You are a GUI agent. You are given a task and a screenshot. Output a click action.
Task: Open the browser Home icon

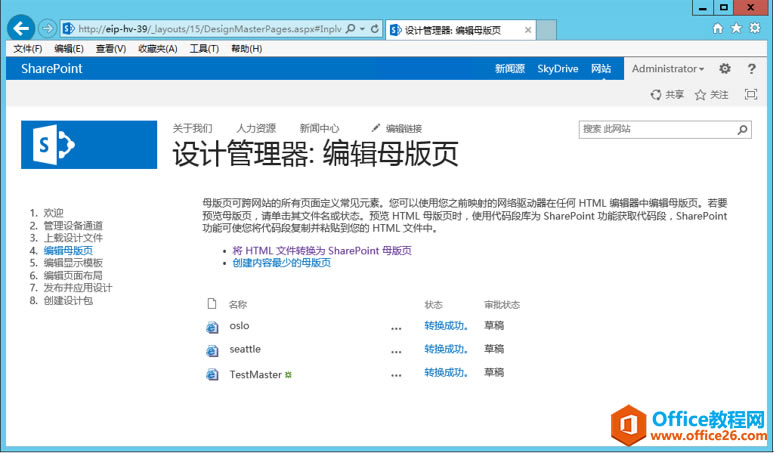click(718, 28)
